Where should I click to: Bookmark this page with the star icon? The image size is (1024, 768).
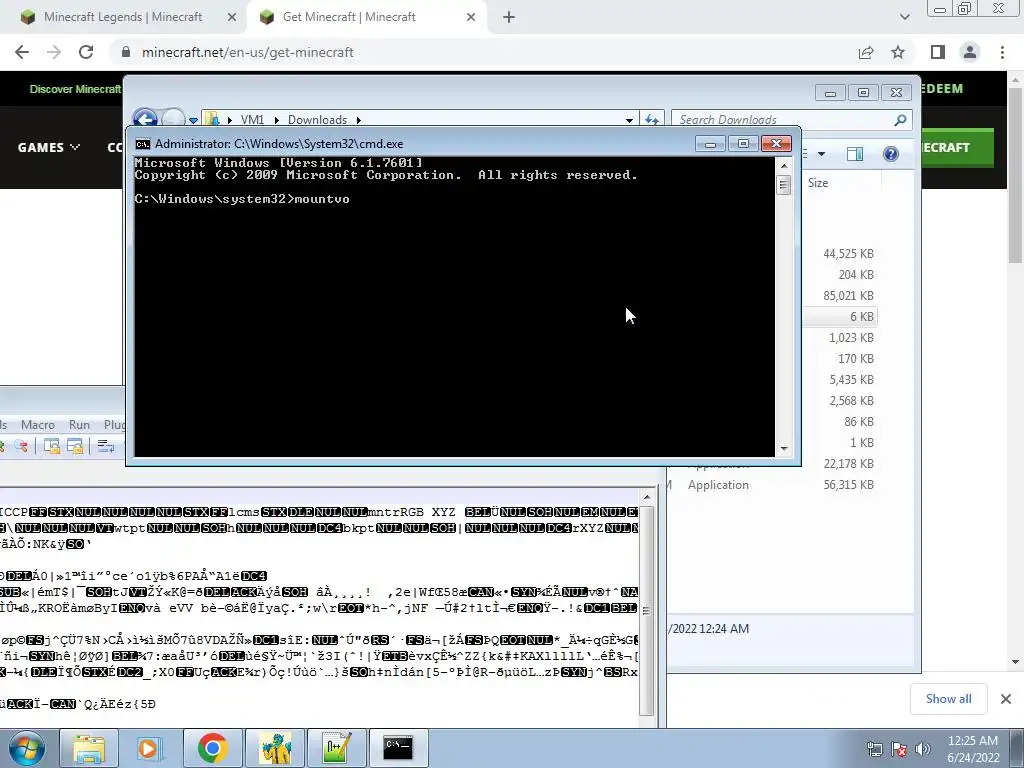click(898, 52)
